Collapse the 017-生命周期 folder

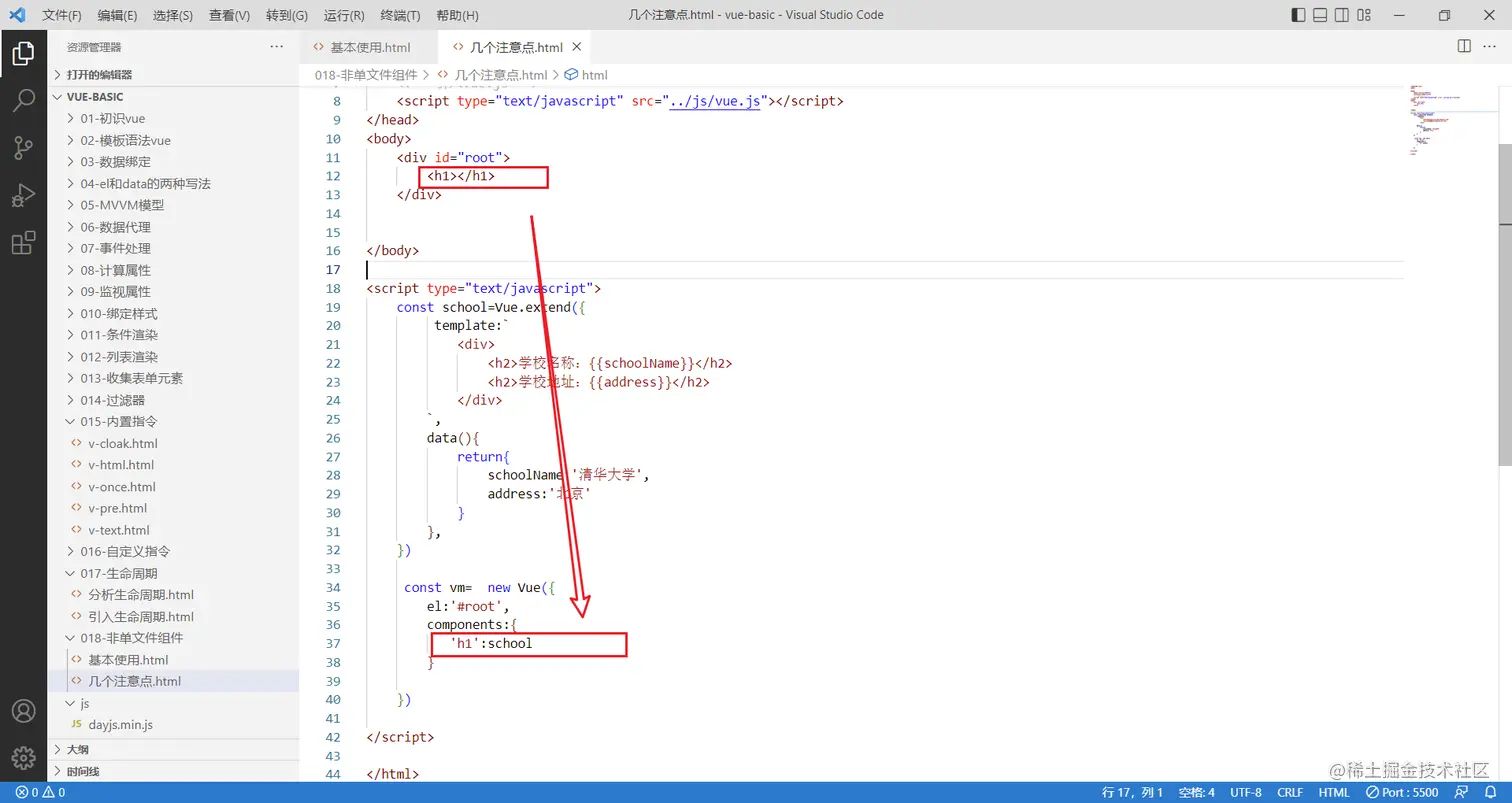click(x=173, y=573)
